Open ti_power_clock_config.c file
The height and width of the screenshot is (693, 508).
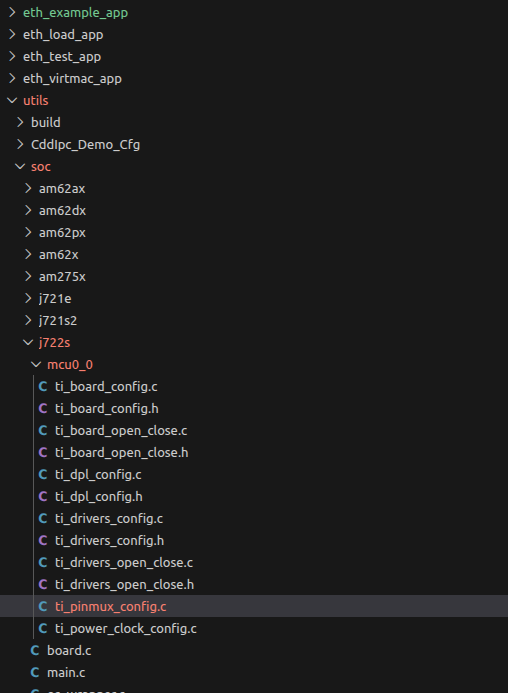click(126, 629)
